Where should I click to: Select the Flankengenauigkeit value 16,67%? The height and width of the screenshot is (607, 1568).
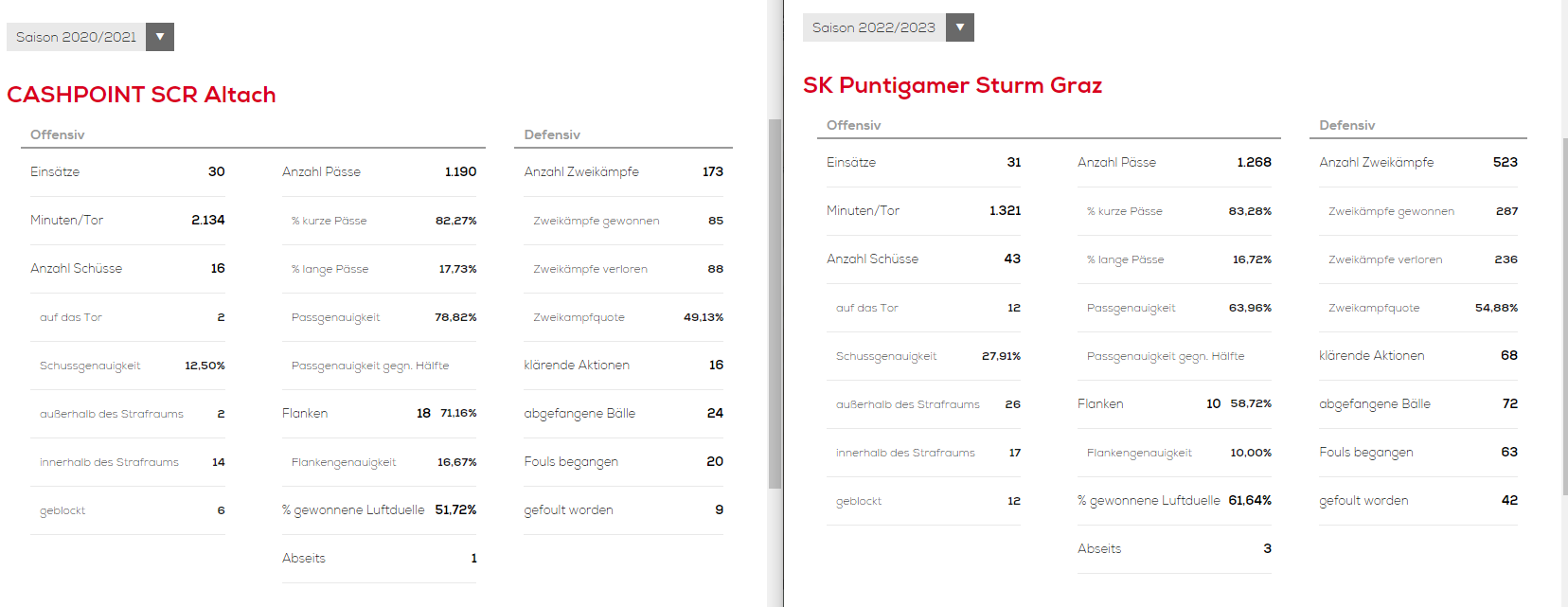457,462
